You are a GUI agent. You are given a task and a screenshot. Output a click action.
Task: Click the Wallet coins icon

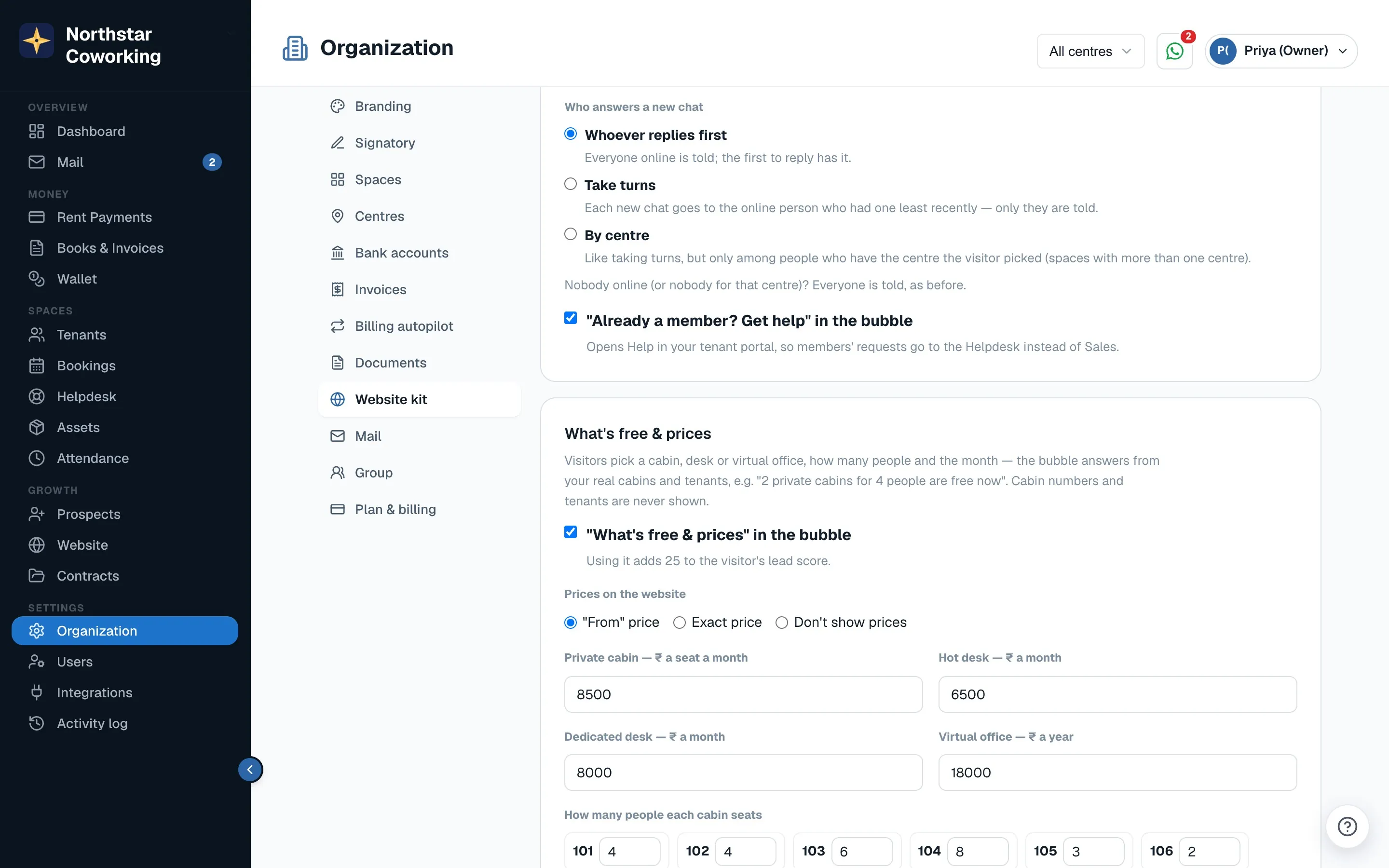coord(37,279)
